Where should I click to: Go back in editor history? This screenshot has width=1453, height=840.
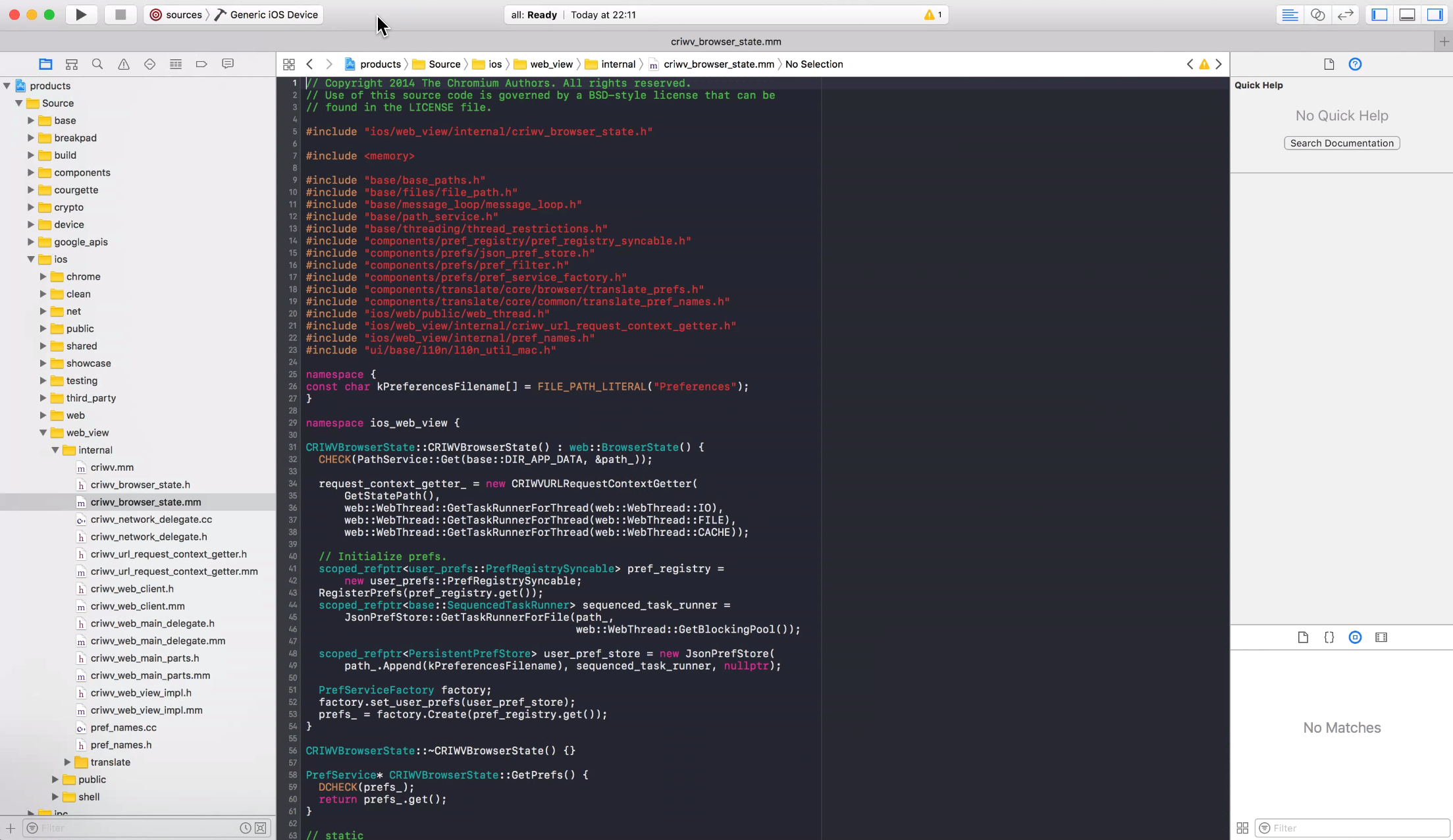309,64
